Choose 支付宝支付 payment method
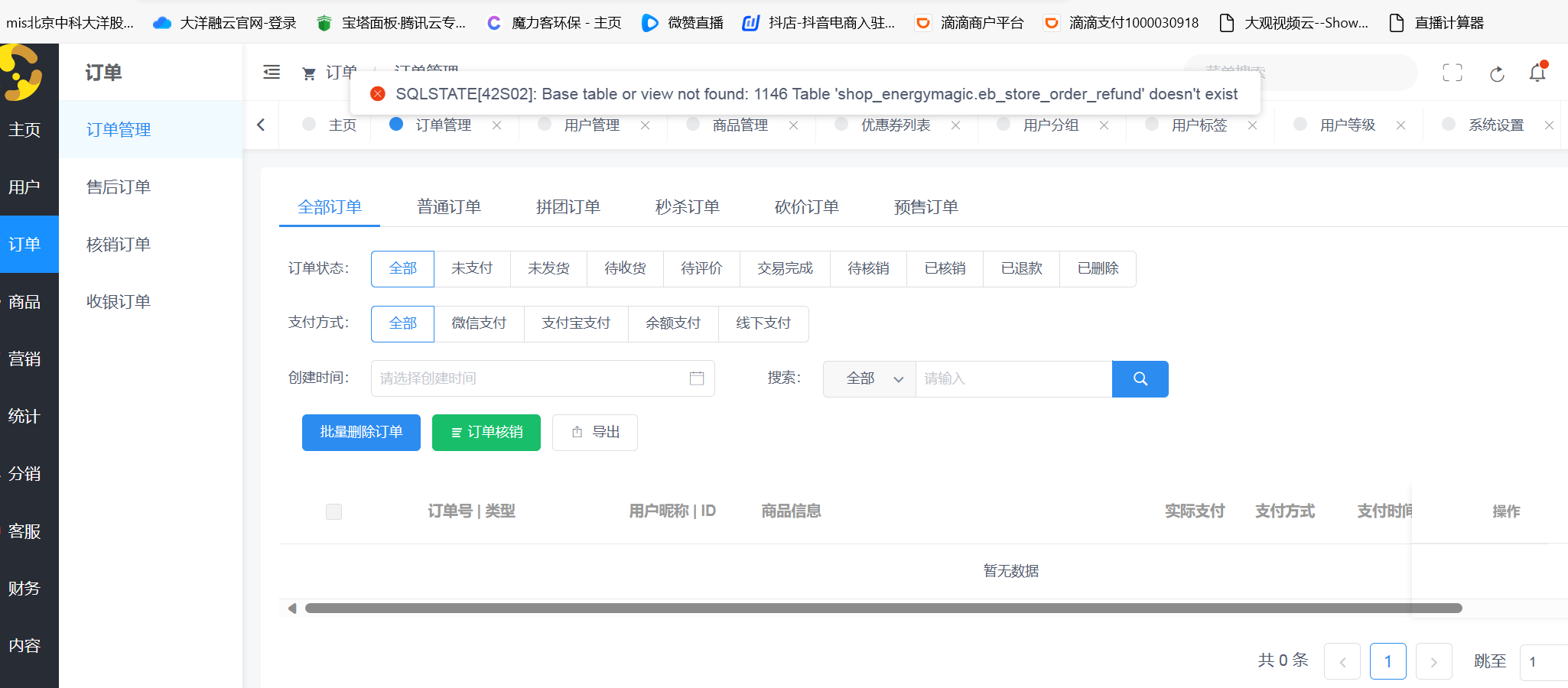The height and width of the screenshot is (688, 1568). pyautogui.click(x=576, y=324)
